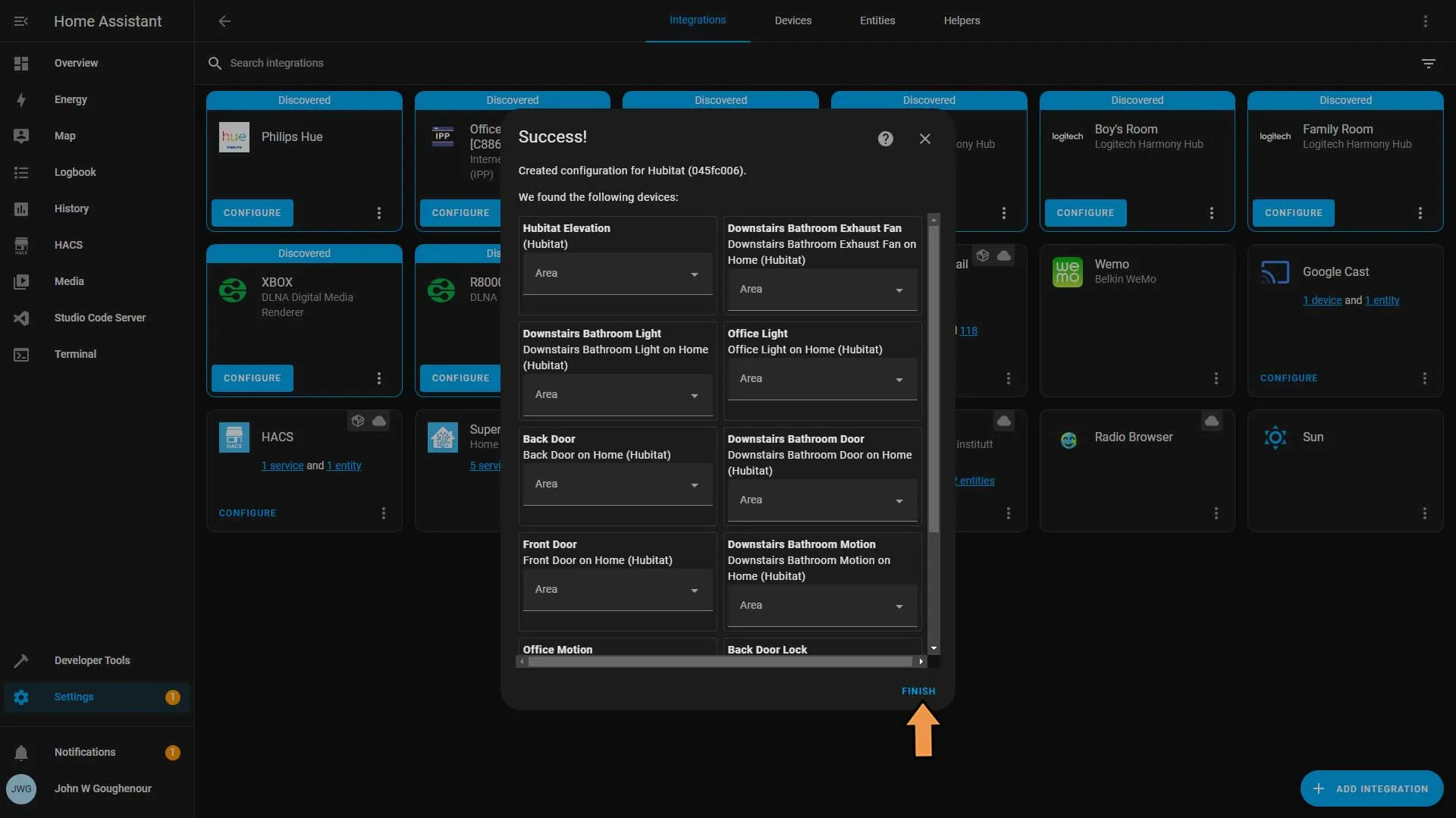Open Area dropdown for Office Light
This screenshot has width=1456, height=818.
pos(822,379)
